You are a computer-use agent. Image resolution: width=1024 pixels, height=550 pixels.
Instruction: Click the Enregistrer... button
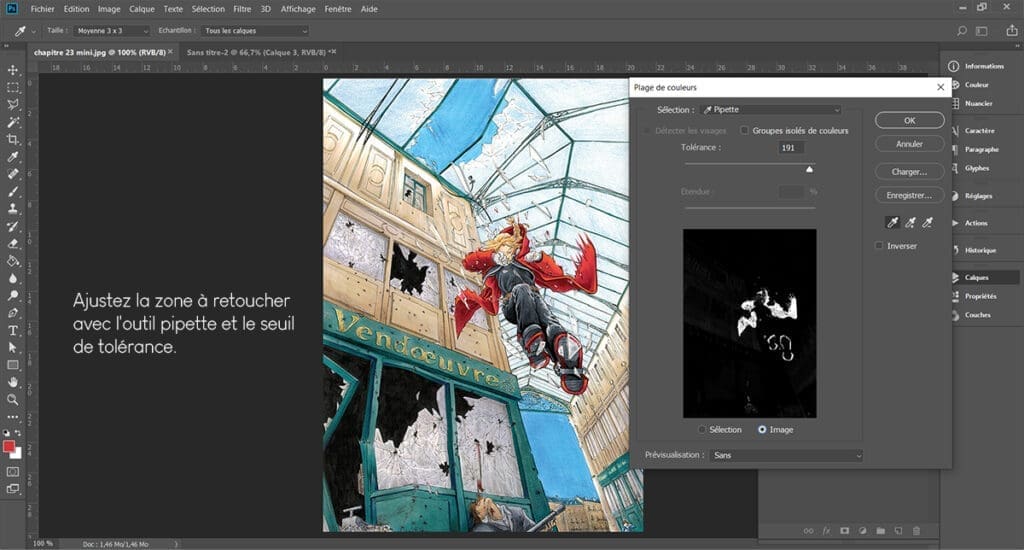click(910, 195)
